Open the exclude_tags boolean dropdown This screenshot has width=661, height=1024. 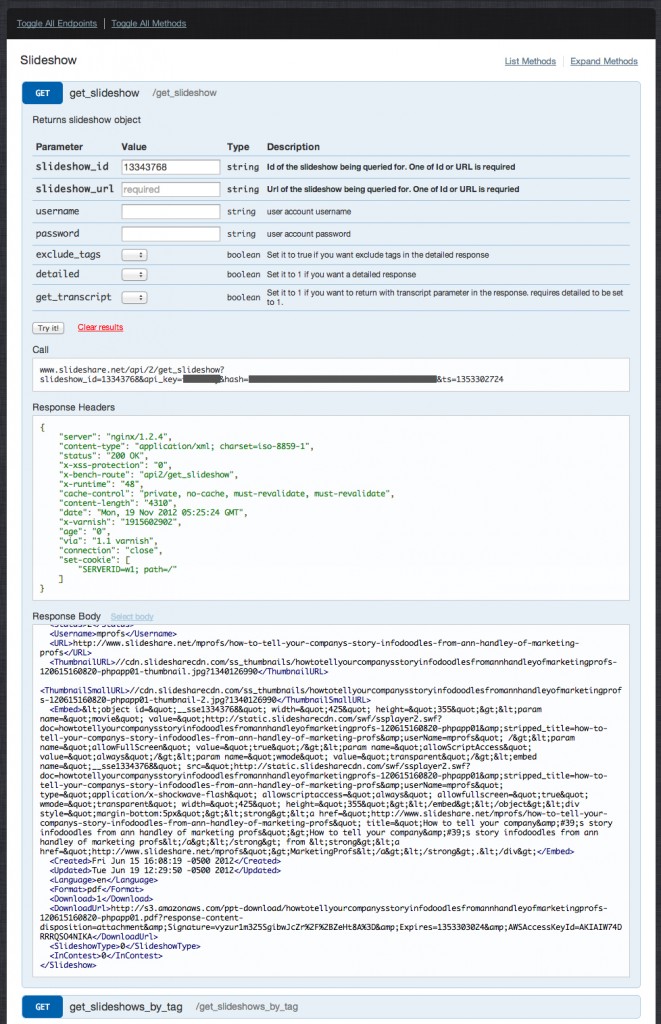pos(134,255)
